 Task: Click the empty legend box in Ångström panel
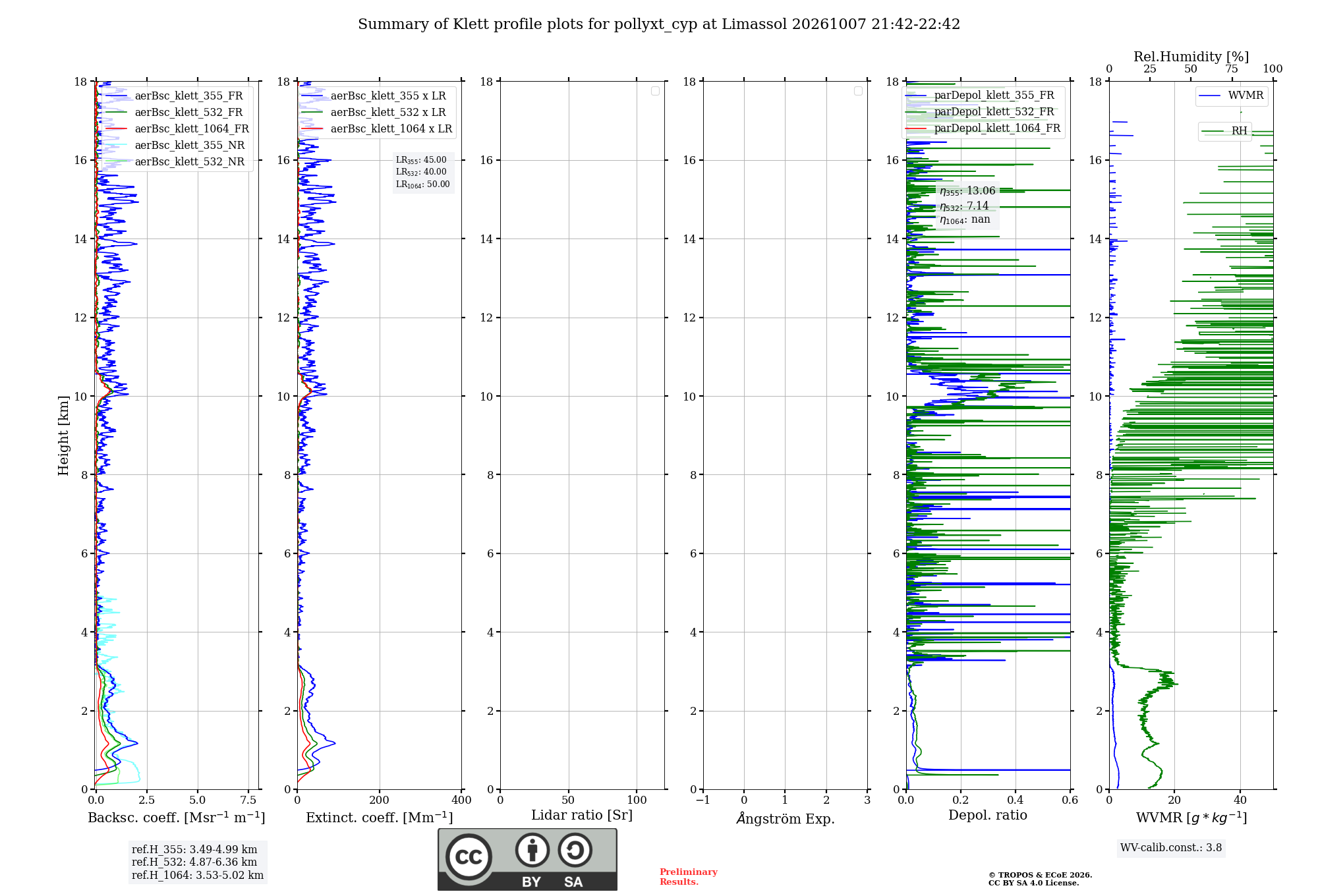(x=858, y=91)
